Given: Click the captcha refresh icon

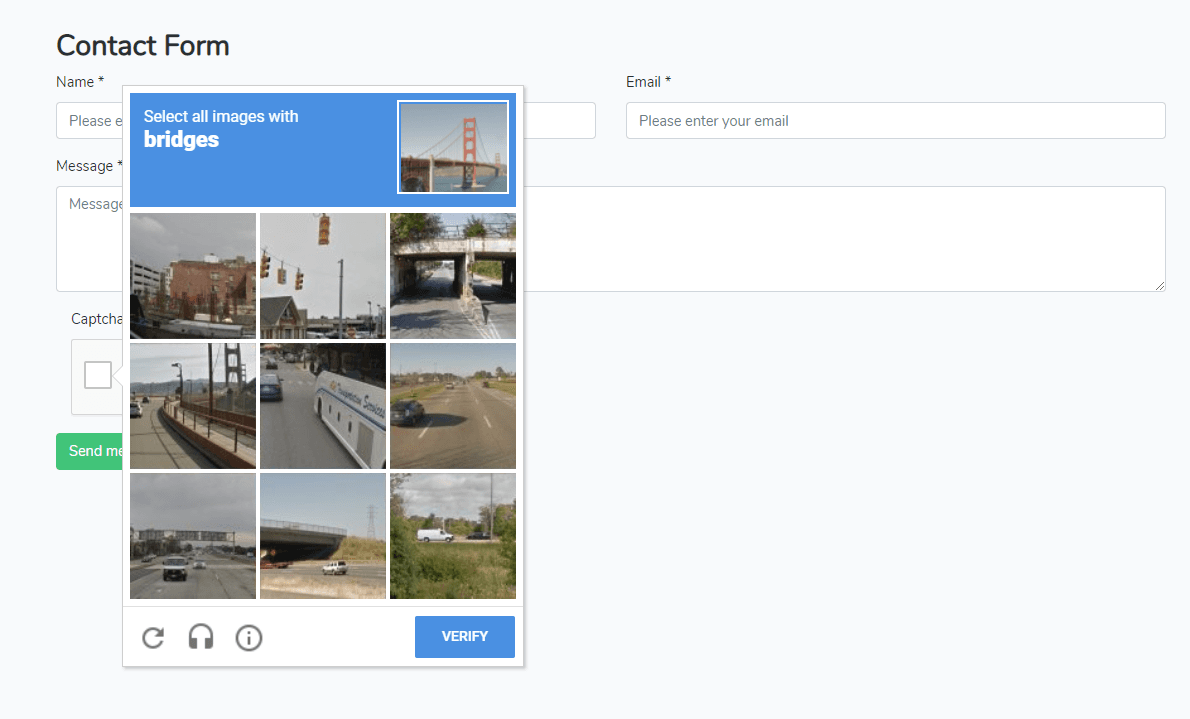Looking at the screenshot, I should click(x=152, y=637).
